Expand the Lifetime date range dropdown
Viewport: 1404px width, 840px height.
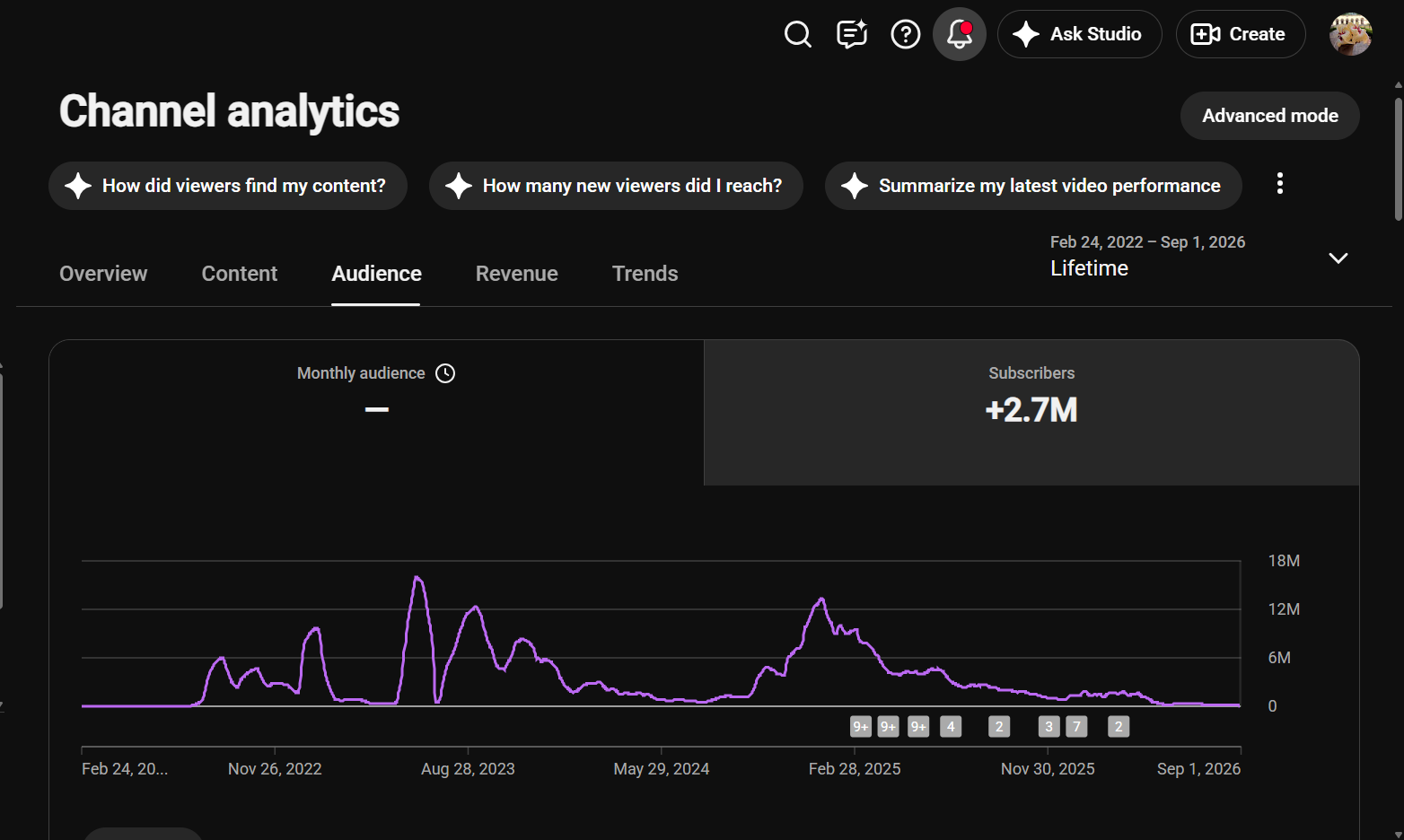[1338, 258]
